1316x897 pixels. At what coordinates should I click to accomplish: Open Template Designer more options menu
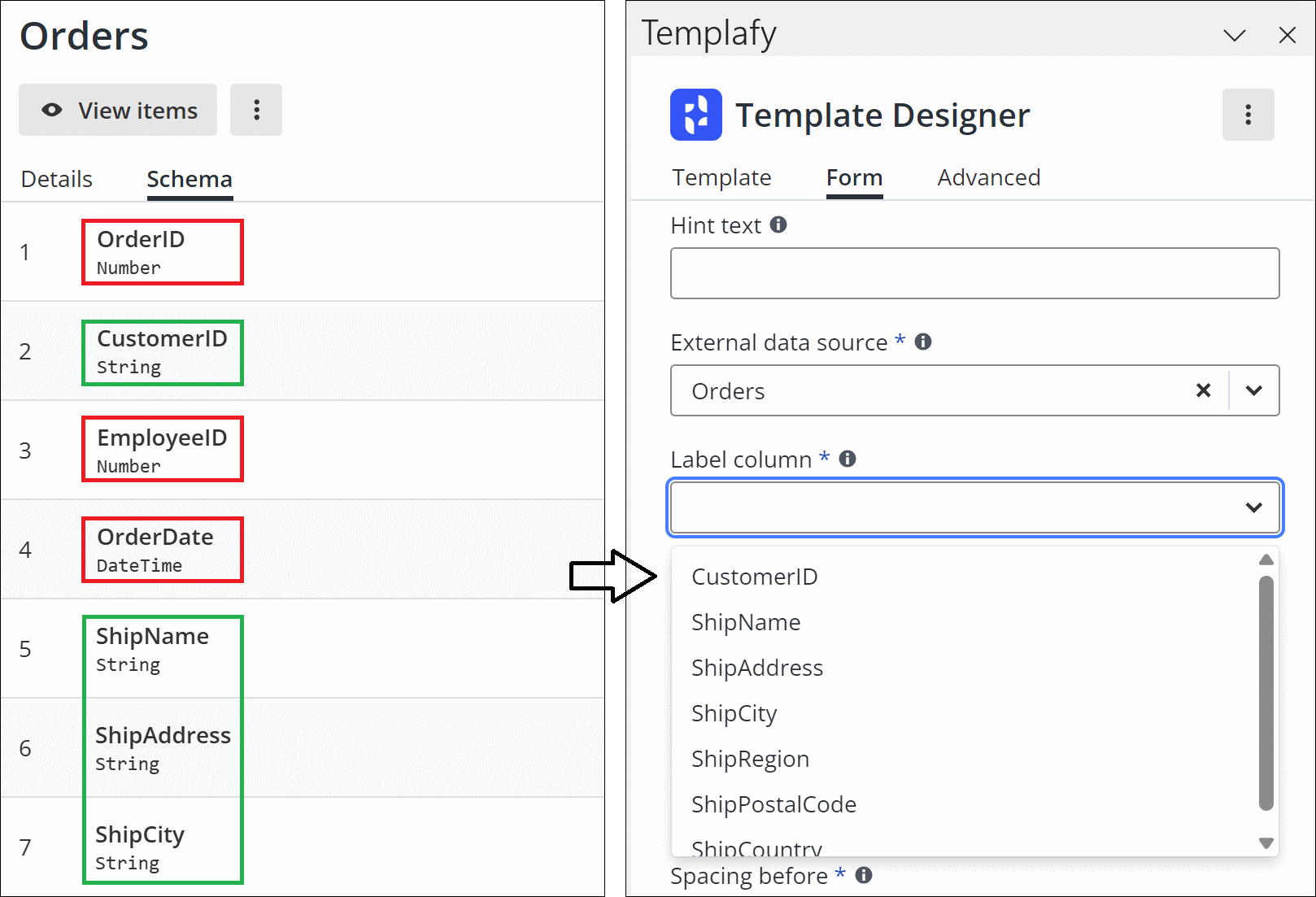(x=1248, y=115)
